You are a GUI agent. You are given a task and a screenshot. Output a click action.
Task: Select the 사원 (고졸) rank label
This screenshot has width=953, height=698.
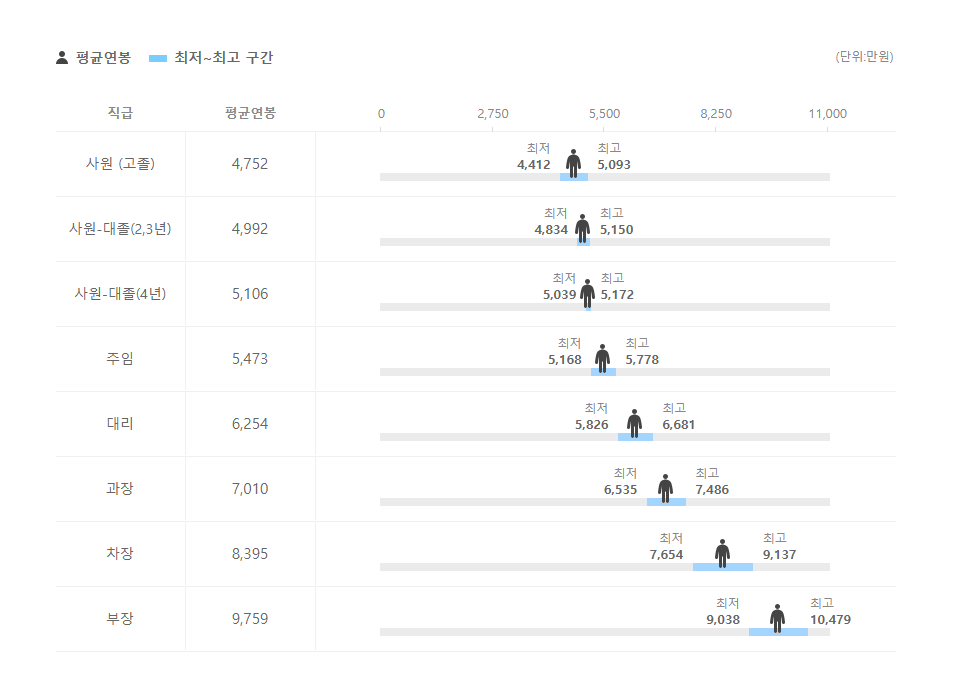tap(120, 164)
